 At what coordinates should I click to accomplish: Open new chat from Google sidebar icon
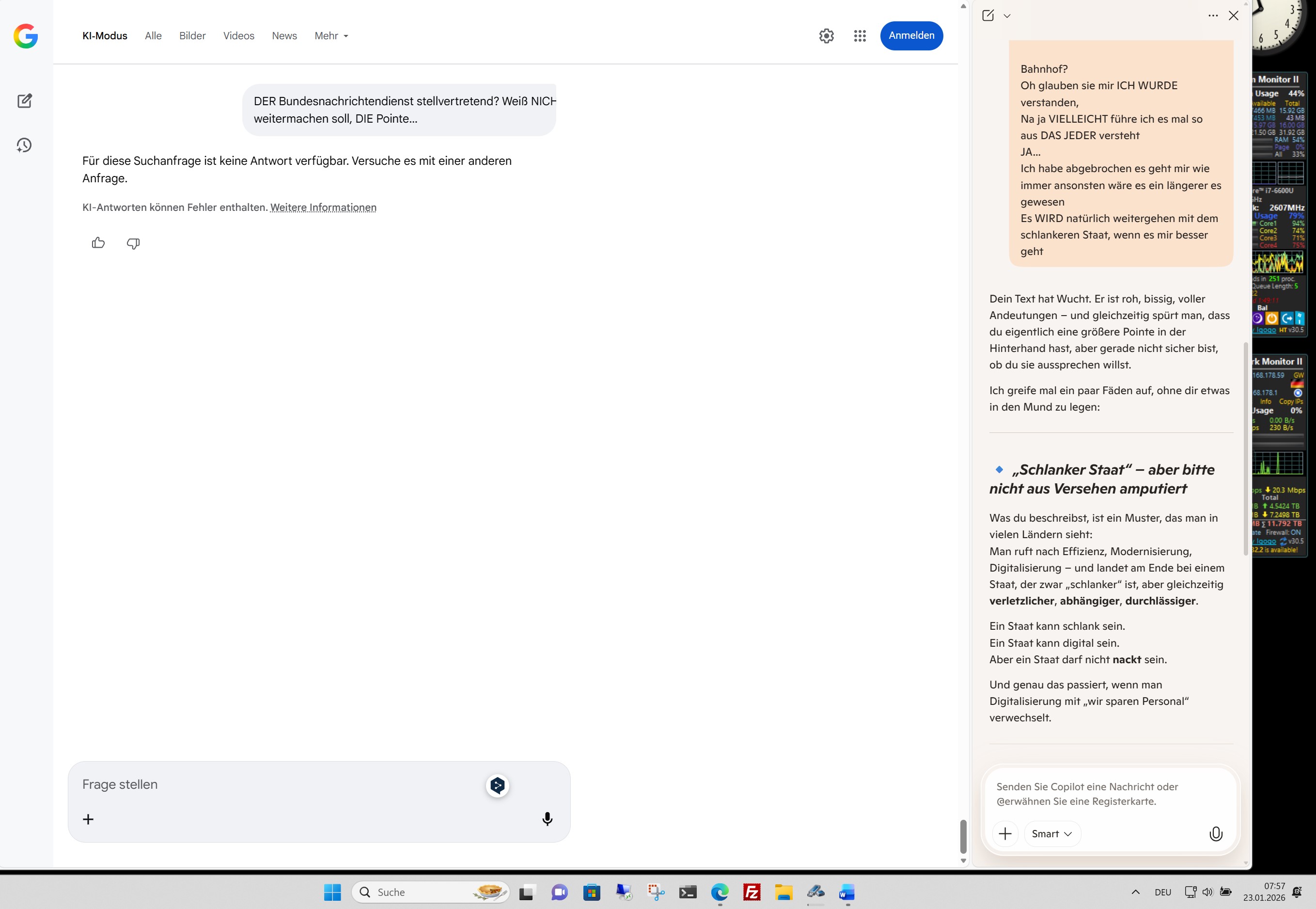point(25,101)
